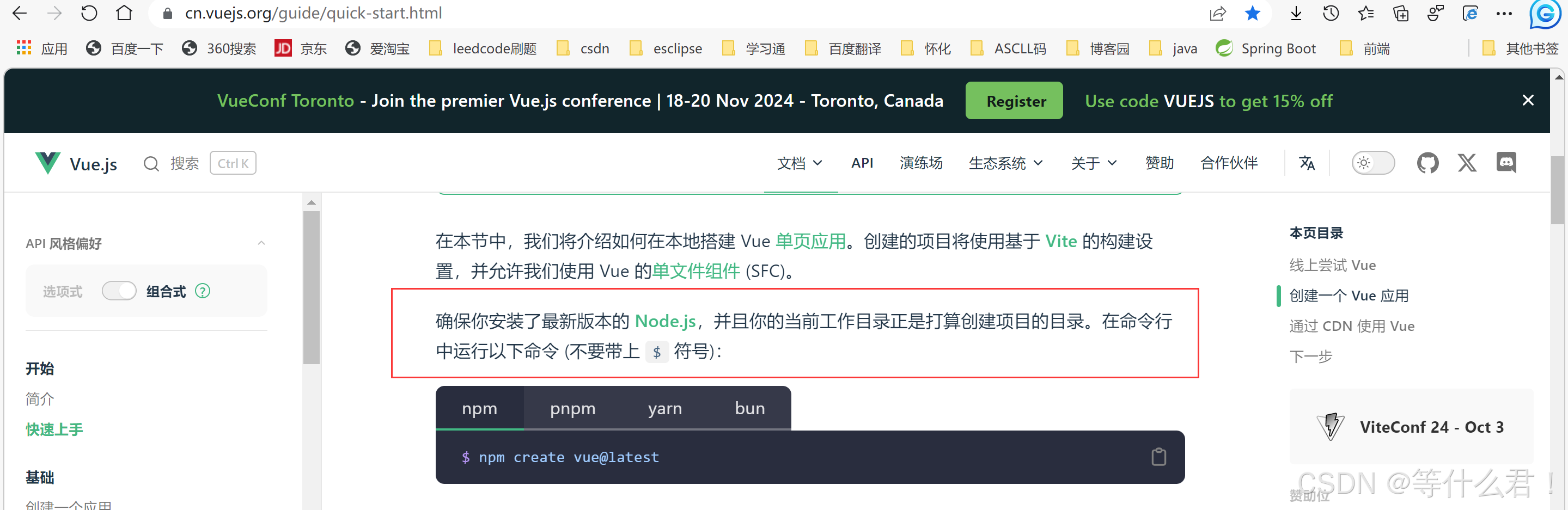Jump to 下一步 section
Image resolution: width=1568 pixels, height=510 pixels.
click(x=1310, y=356)
